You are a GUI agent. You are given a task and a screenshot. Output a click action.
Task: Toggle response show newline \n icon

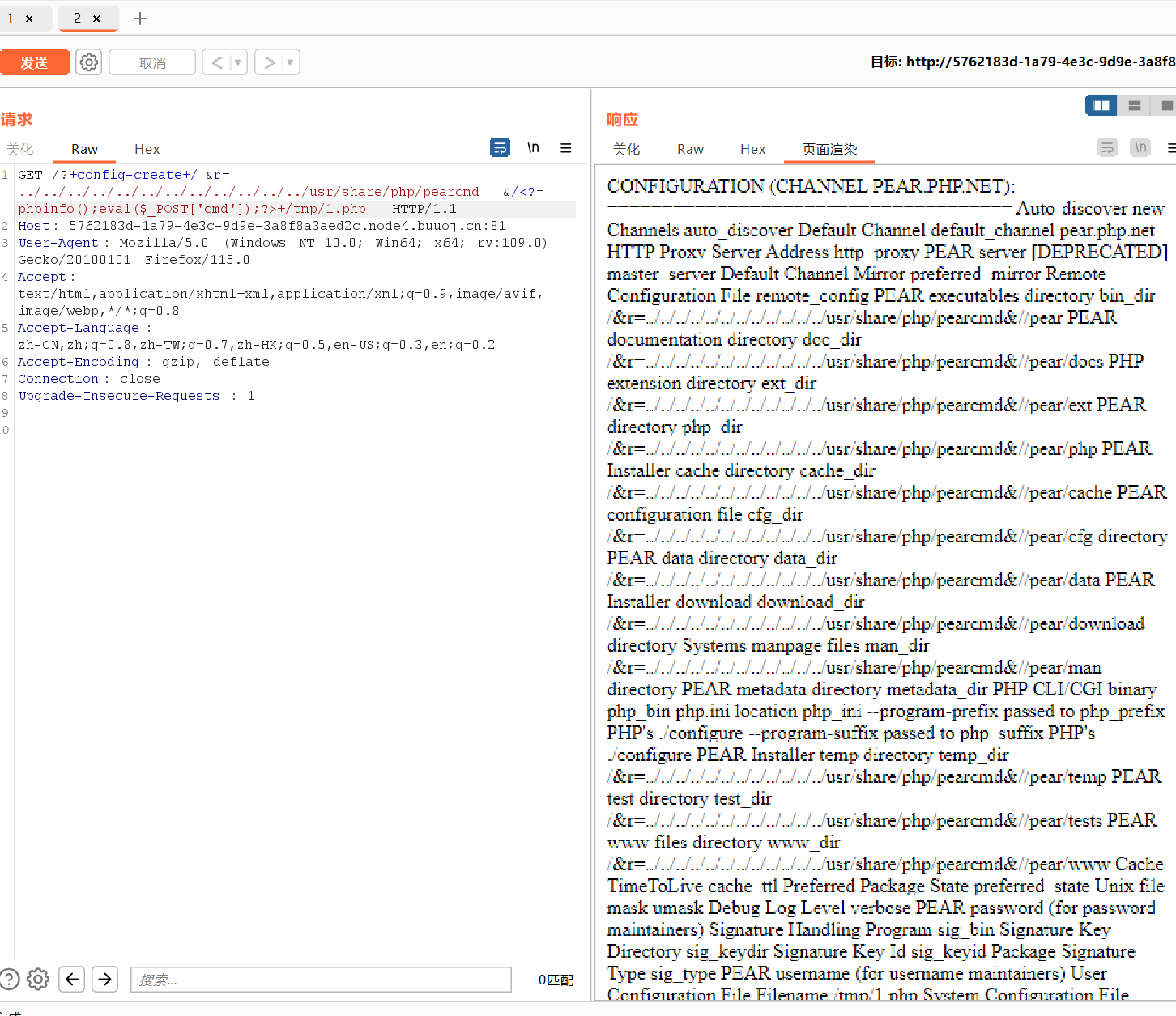[1140, 147]
